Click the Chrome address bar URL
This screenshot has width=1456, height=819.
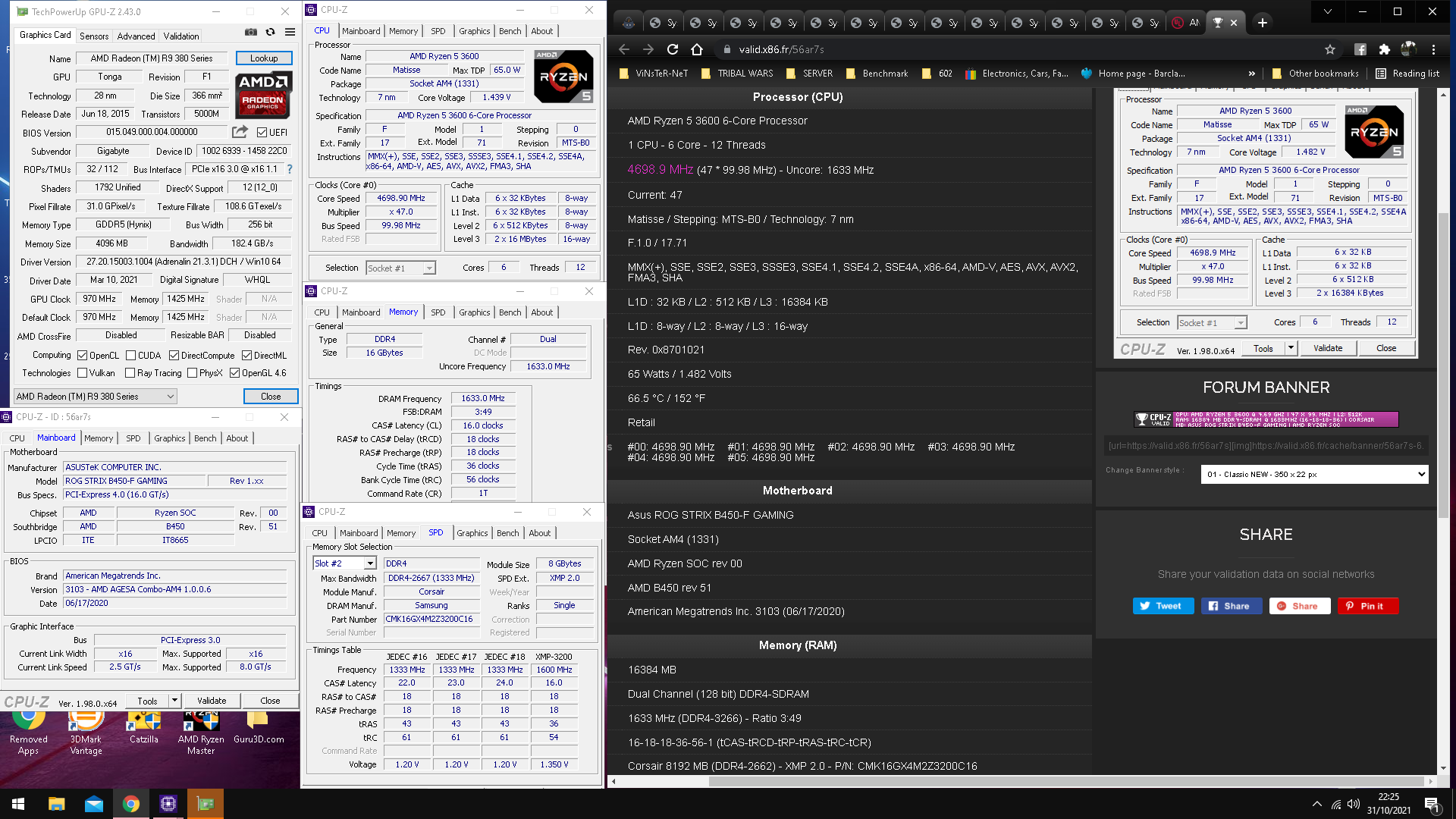tap(782, 49)
